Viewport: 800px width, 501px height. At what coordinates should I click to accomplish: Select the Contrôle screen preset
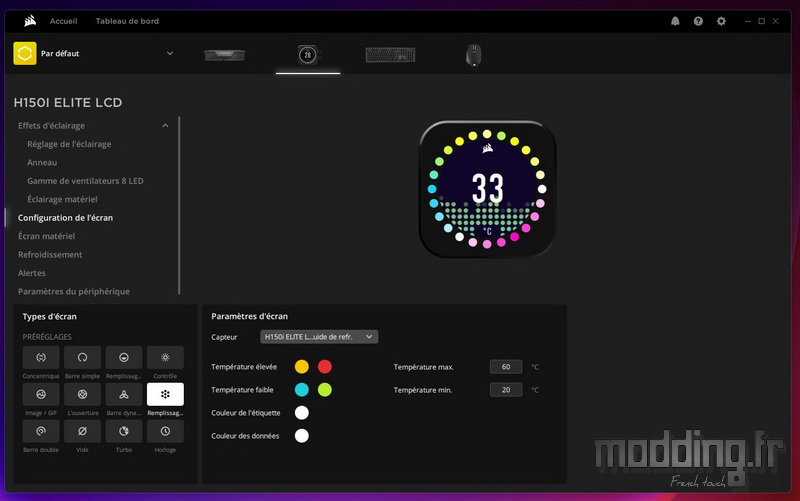click(x=165, y=358)
